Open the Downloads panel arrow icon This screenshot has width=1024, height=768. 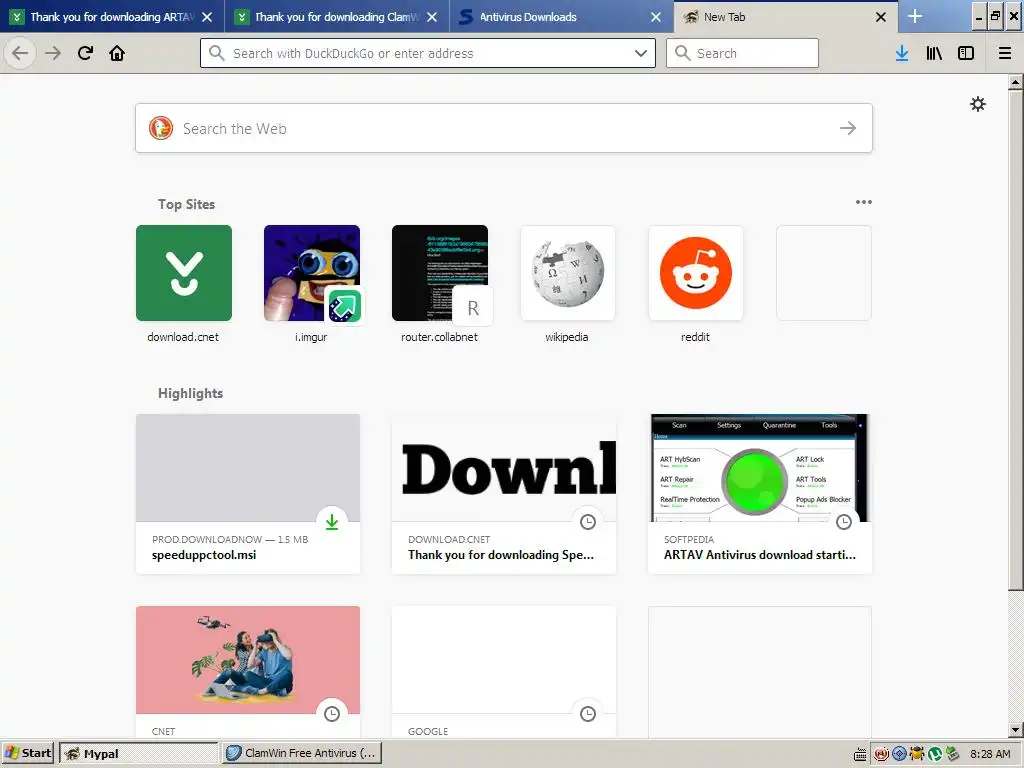pos(902,53)
